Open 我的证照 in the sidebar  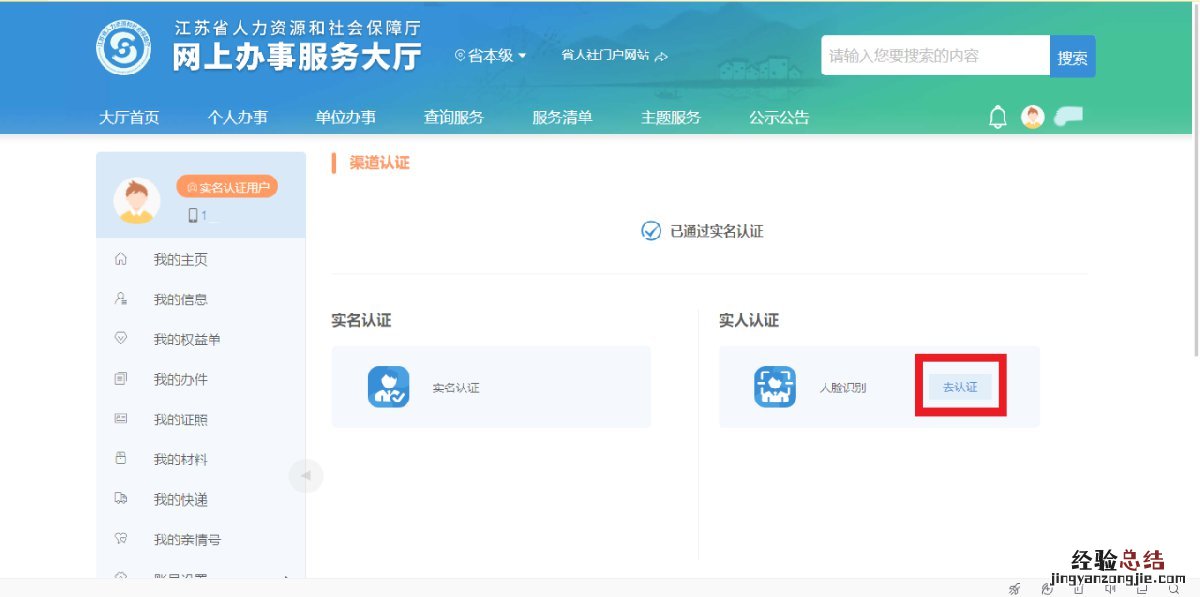(180, 419)
